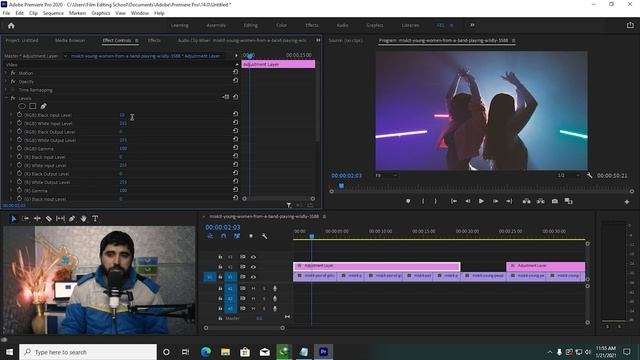The height and width of the screenshot is (360, 640).
Task: Open playback resolution 1/2 dropdown
Action: [568, 176]
